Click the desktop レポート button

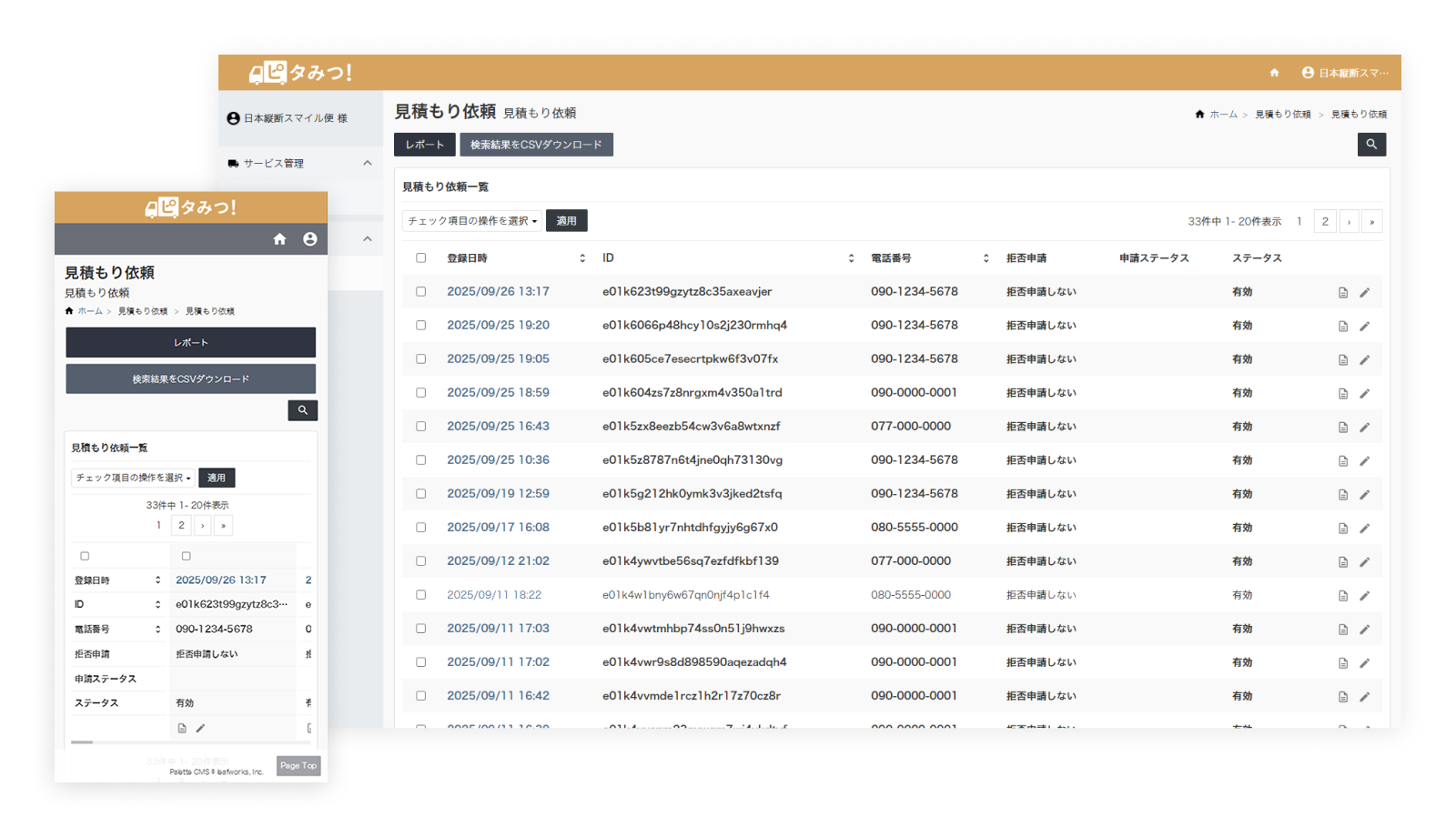point(424,145)
